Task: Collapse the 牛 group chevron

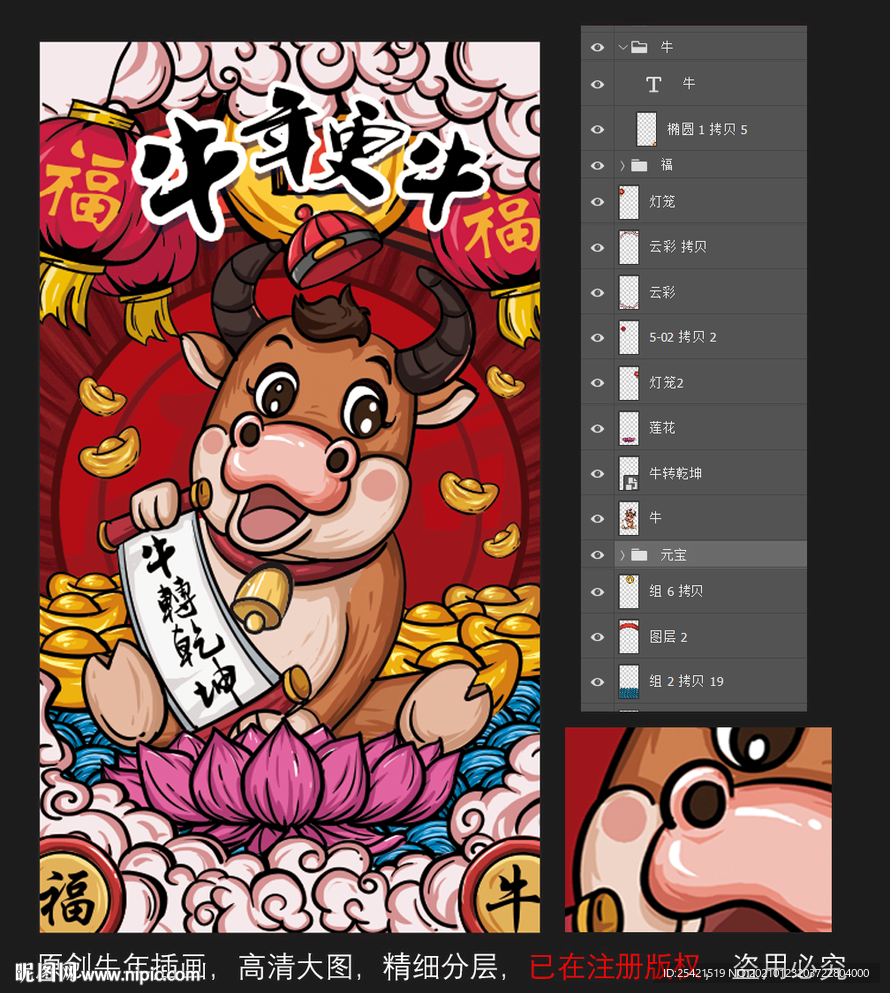Action: [624, 47]
